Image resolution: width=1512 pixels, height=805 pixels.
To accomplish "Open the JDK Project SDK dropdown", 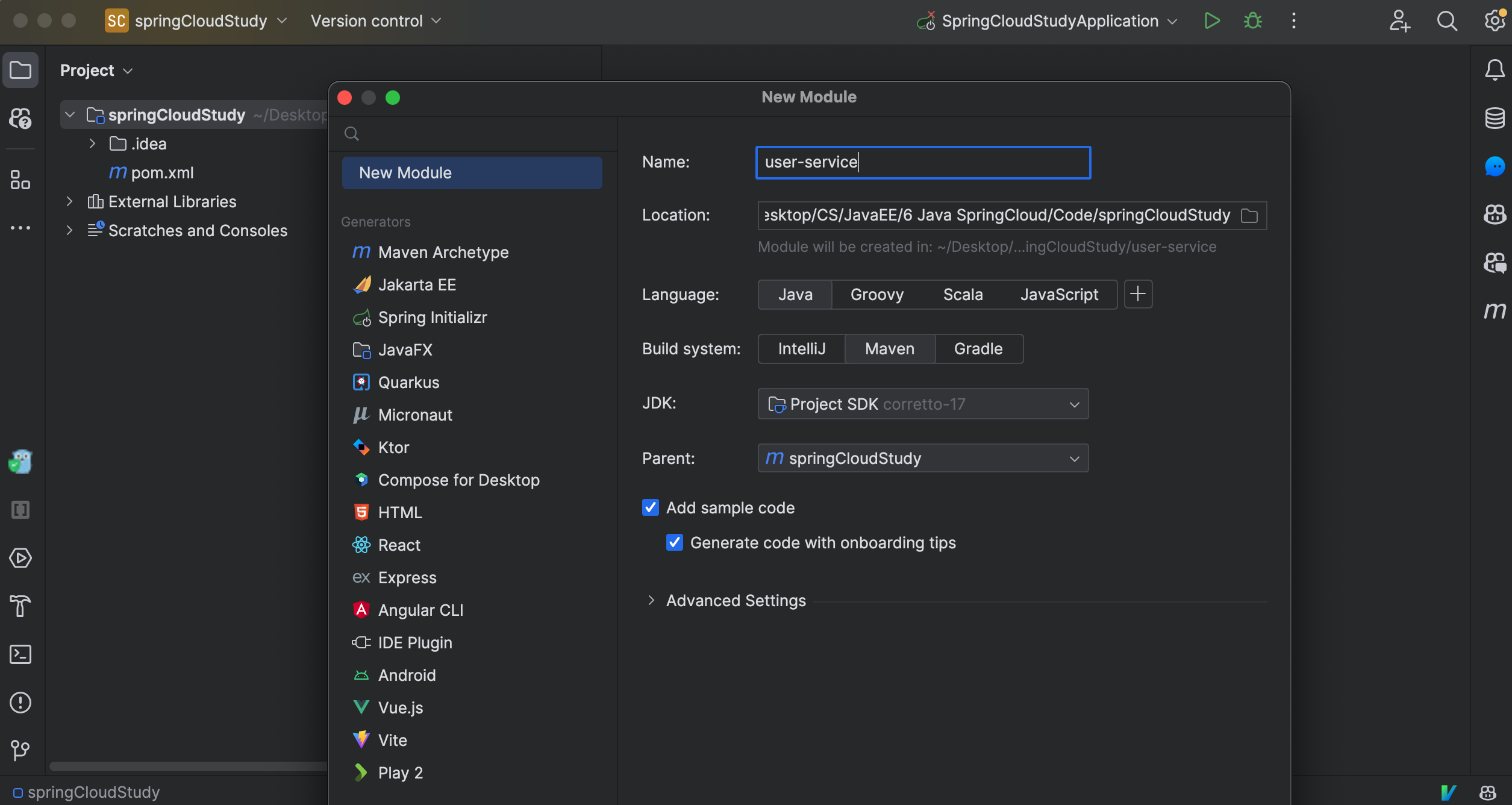I will click(923, 404).
